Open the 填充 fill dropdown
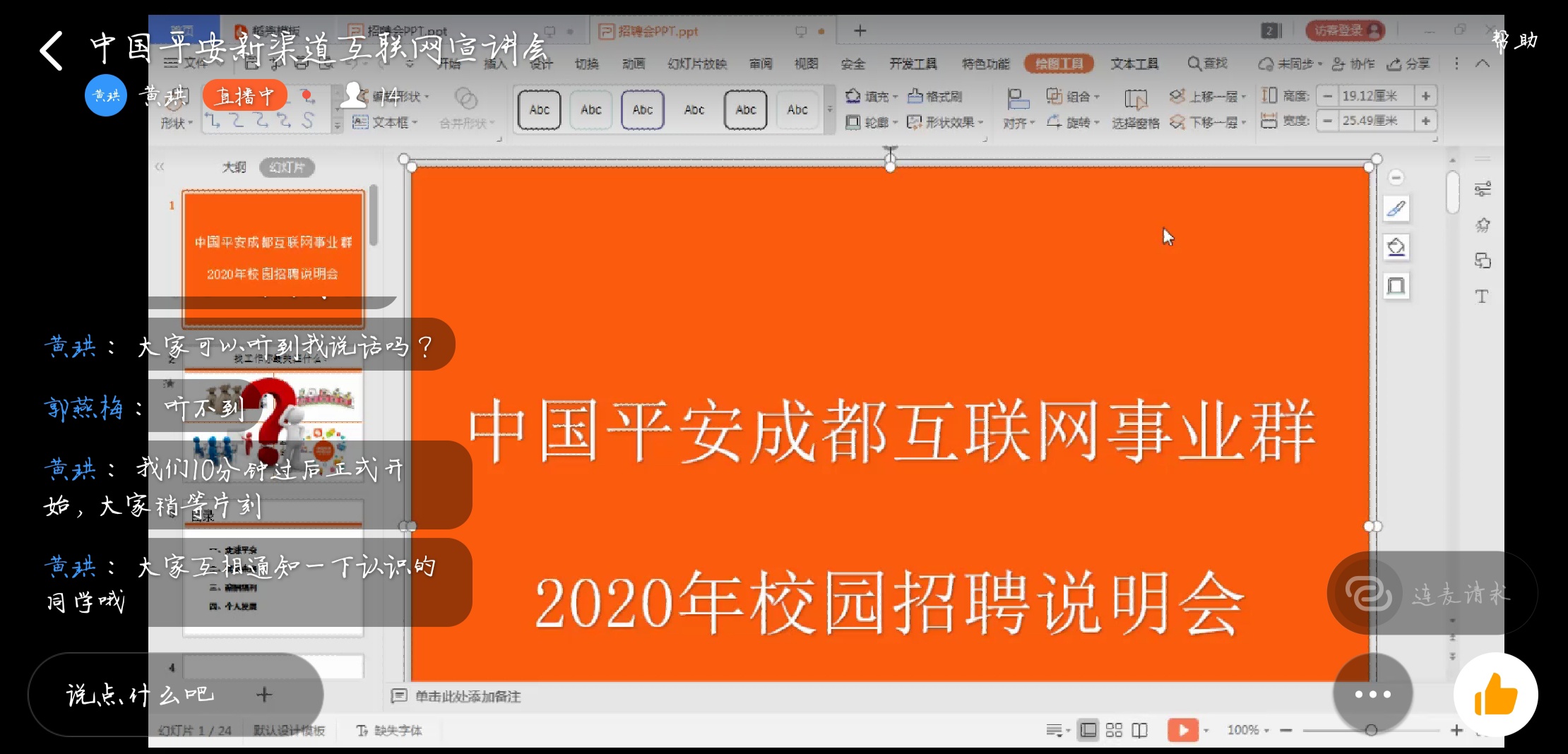 tap(872, 96)
